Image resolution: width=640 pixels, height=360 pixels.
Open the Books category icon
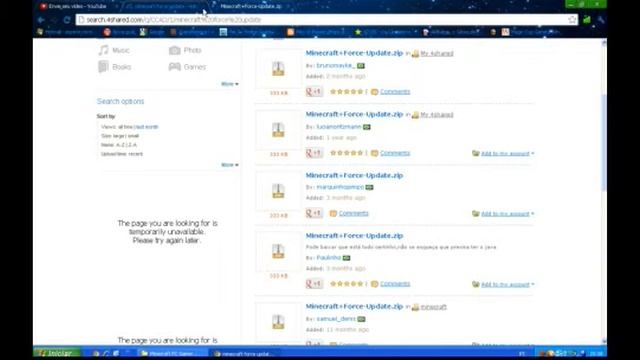pyautogui.click(x=104, y=67)
